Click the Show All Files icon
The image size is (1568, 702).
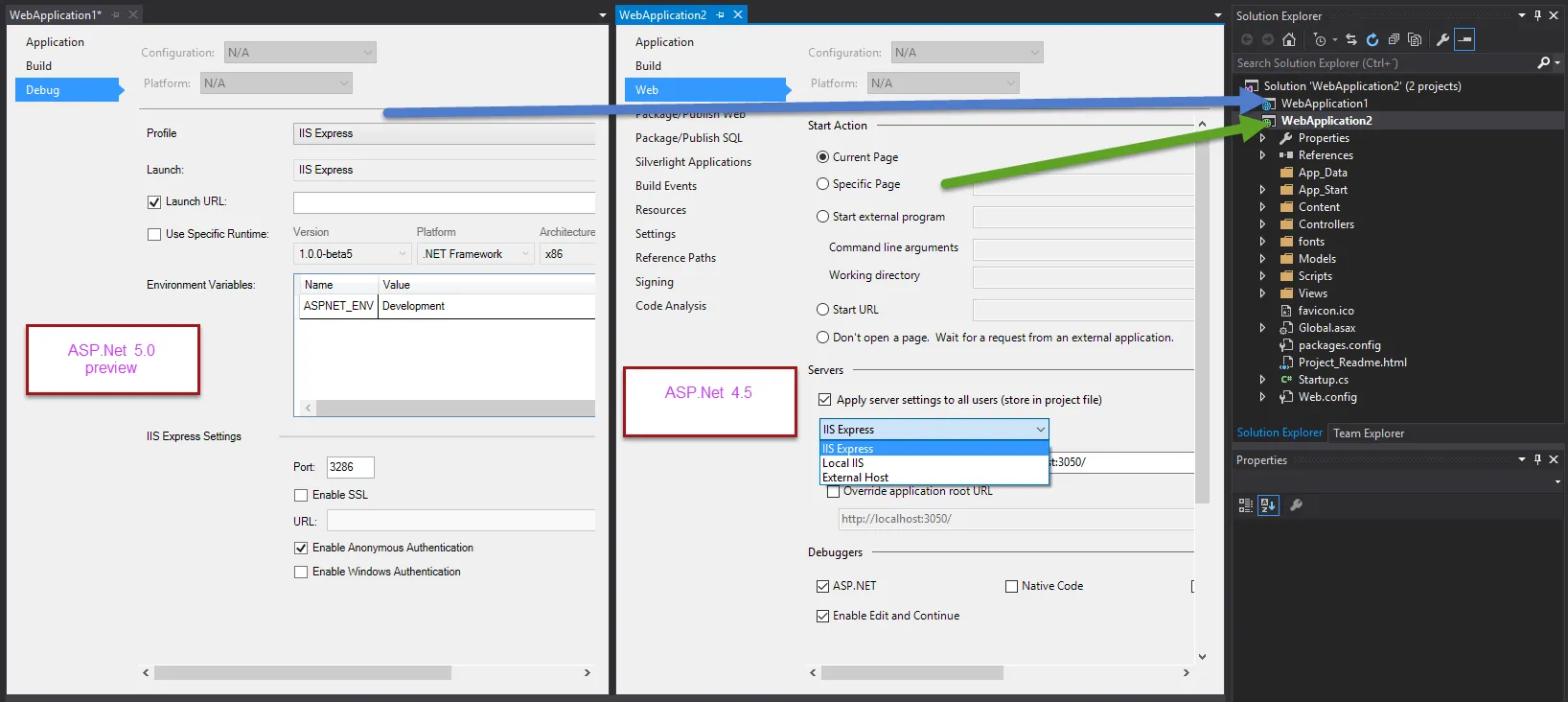tap(1415, 39)
